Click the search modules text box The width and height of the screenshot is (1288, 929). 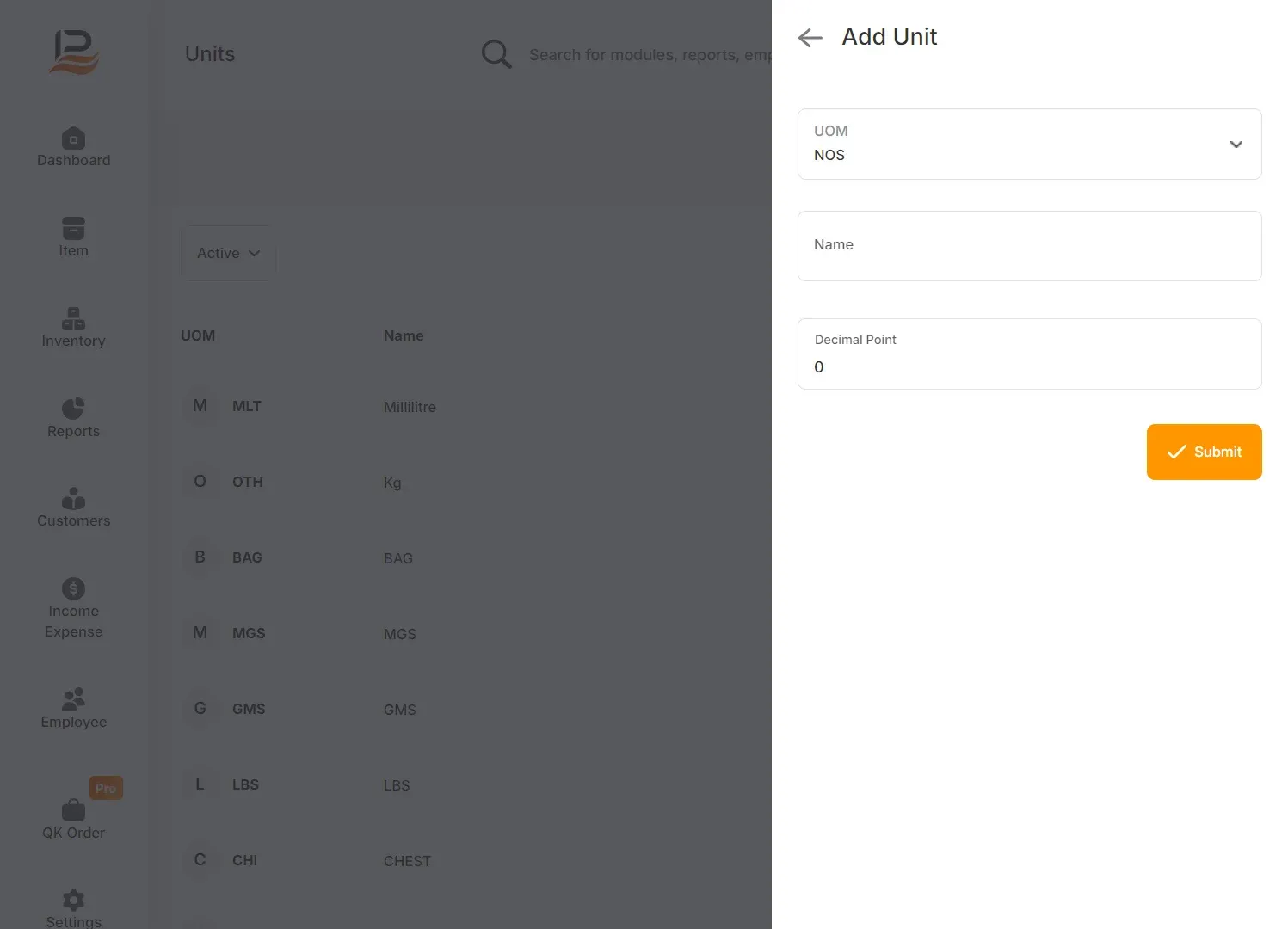(650, 54)
